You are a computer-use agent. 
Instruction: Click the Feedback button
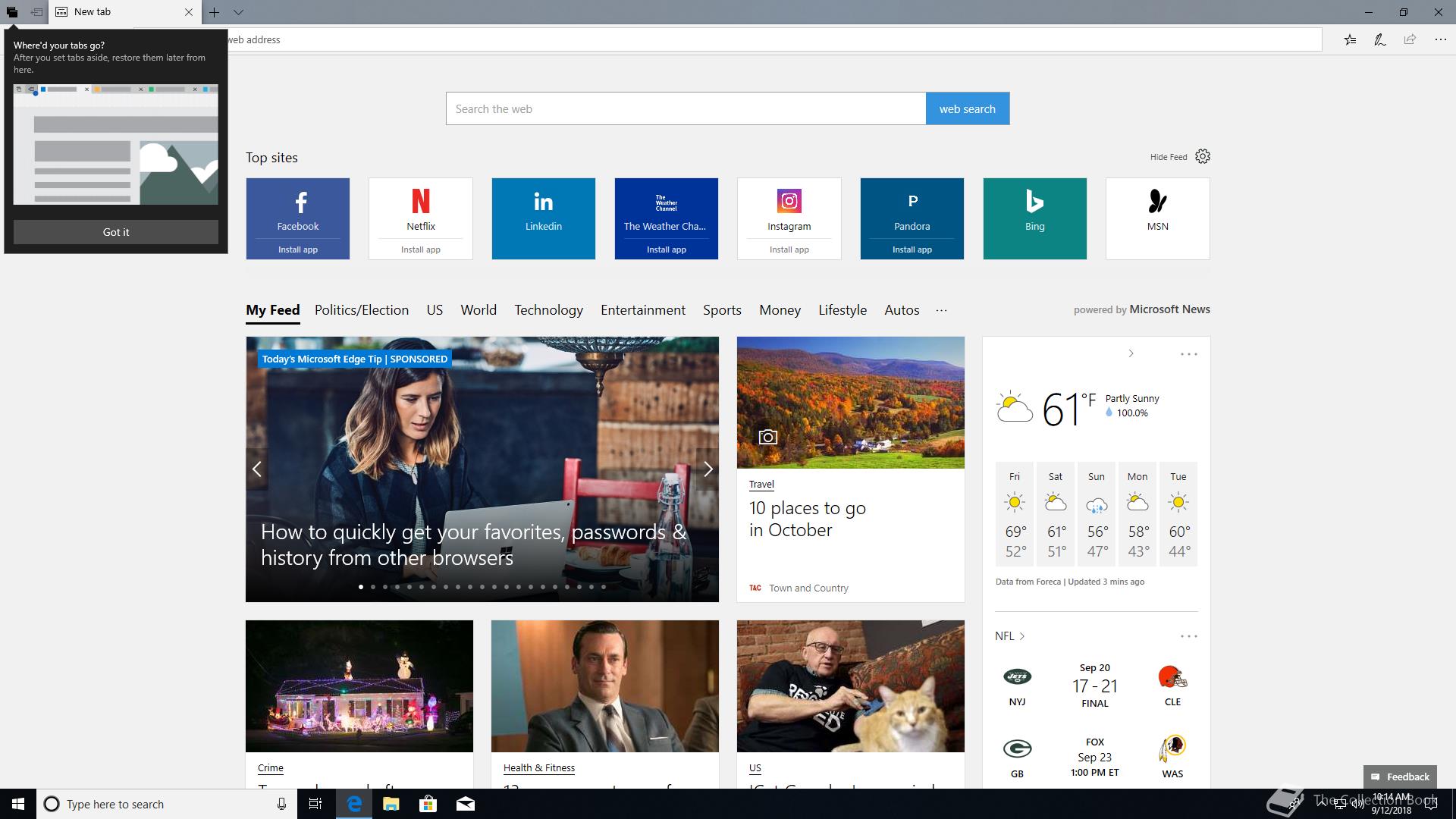pyautogui.click(x=1400, y=777)
